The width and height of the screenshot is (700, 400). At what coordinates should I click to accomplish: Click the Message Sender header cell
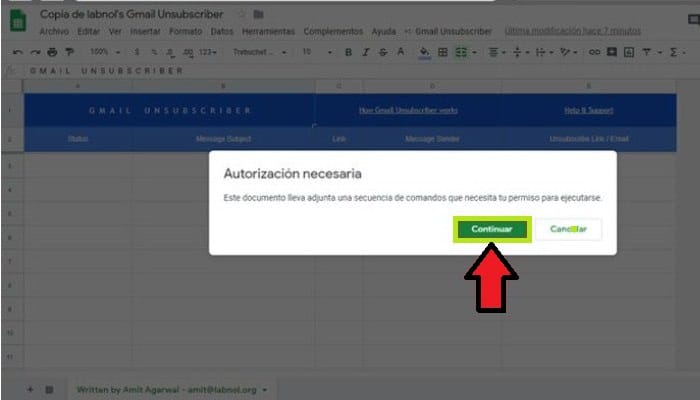[432, 139]
